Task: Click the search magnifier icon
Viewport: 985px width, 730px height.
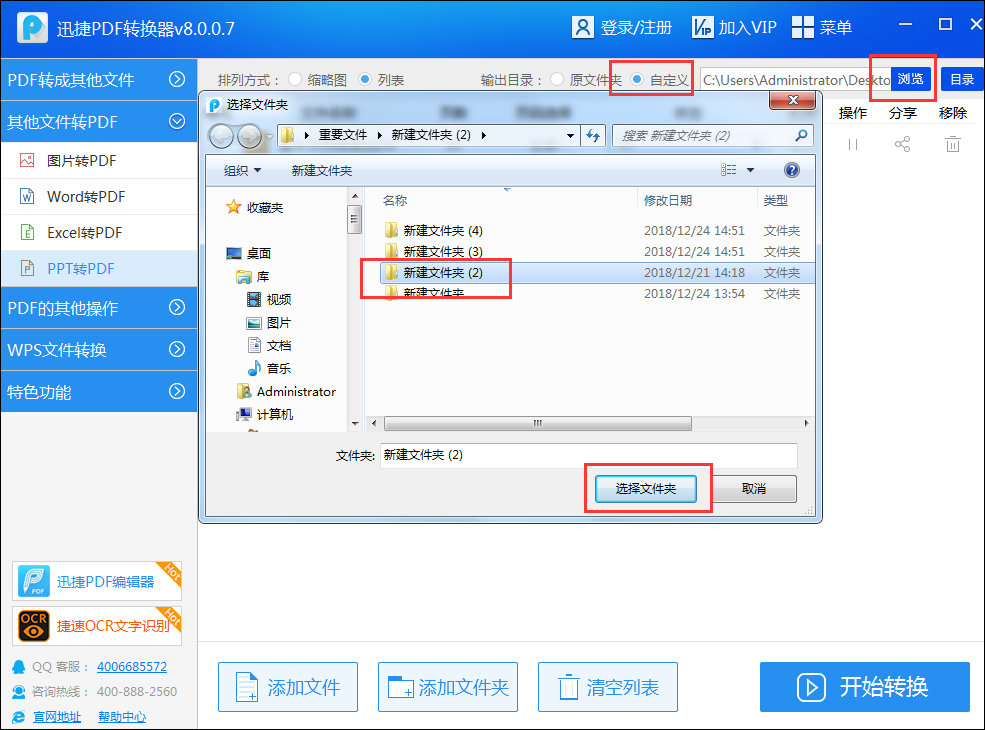Action: coord(801,136)
